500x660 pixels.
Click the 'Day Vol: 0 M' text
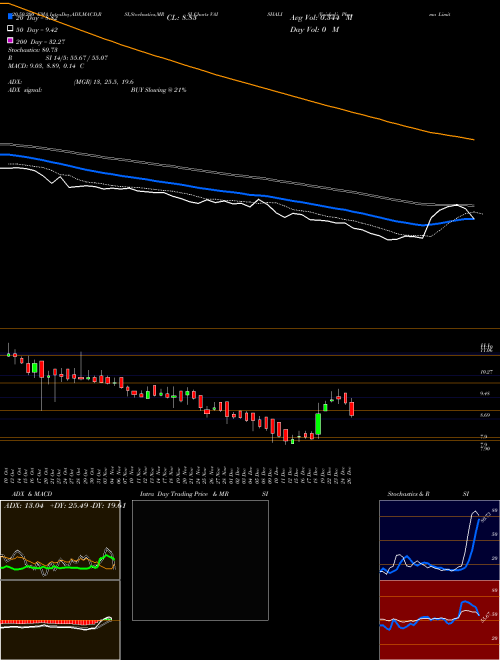tap(314, 30)
